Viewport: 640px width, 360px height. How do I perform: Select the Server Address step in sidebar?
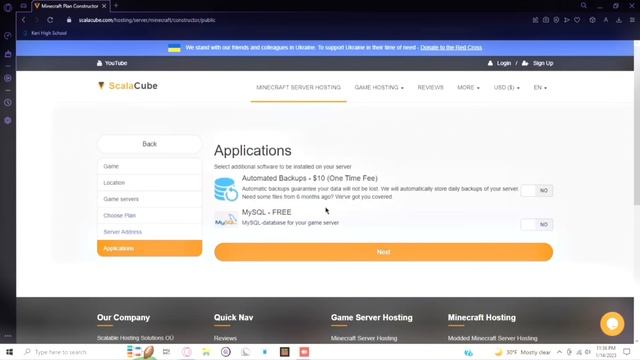149,231
